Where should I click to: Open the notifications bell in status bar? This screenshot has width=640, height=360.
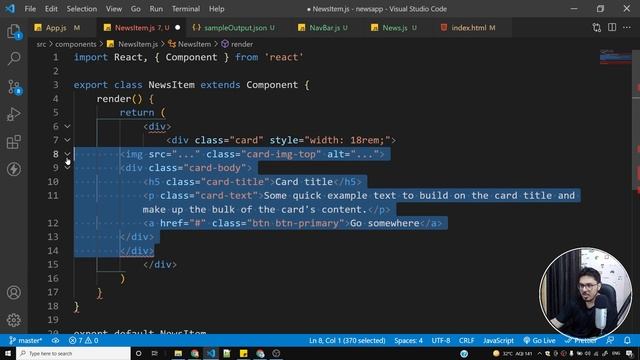click(x=627, y=340)
